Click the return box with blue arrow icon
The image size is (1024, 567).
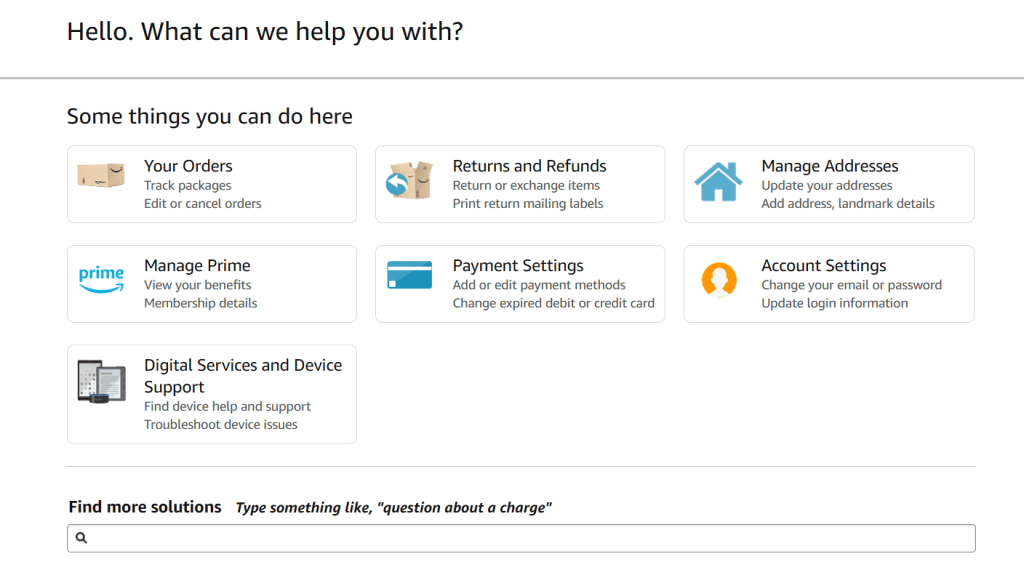click(x=409, y=180)
